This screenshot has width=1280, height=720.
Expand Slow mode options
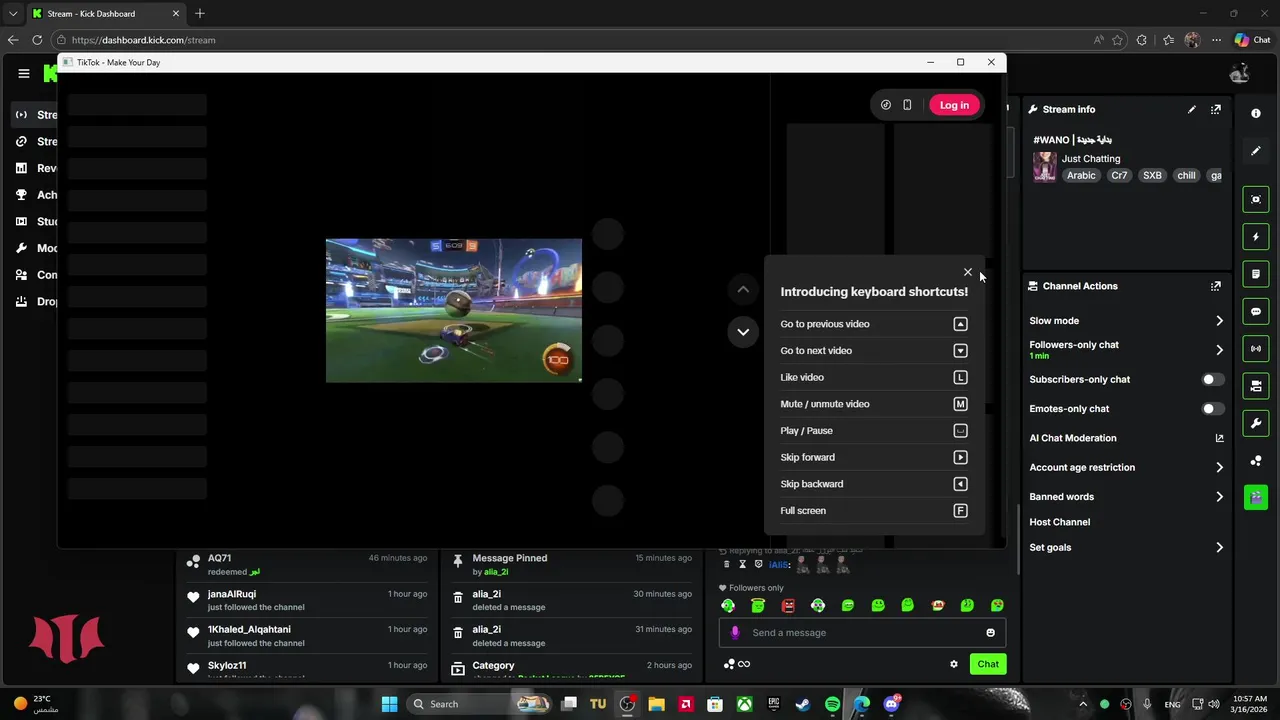(x=1126, y=321)
